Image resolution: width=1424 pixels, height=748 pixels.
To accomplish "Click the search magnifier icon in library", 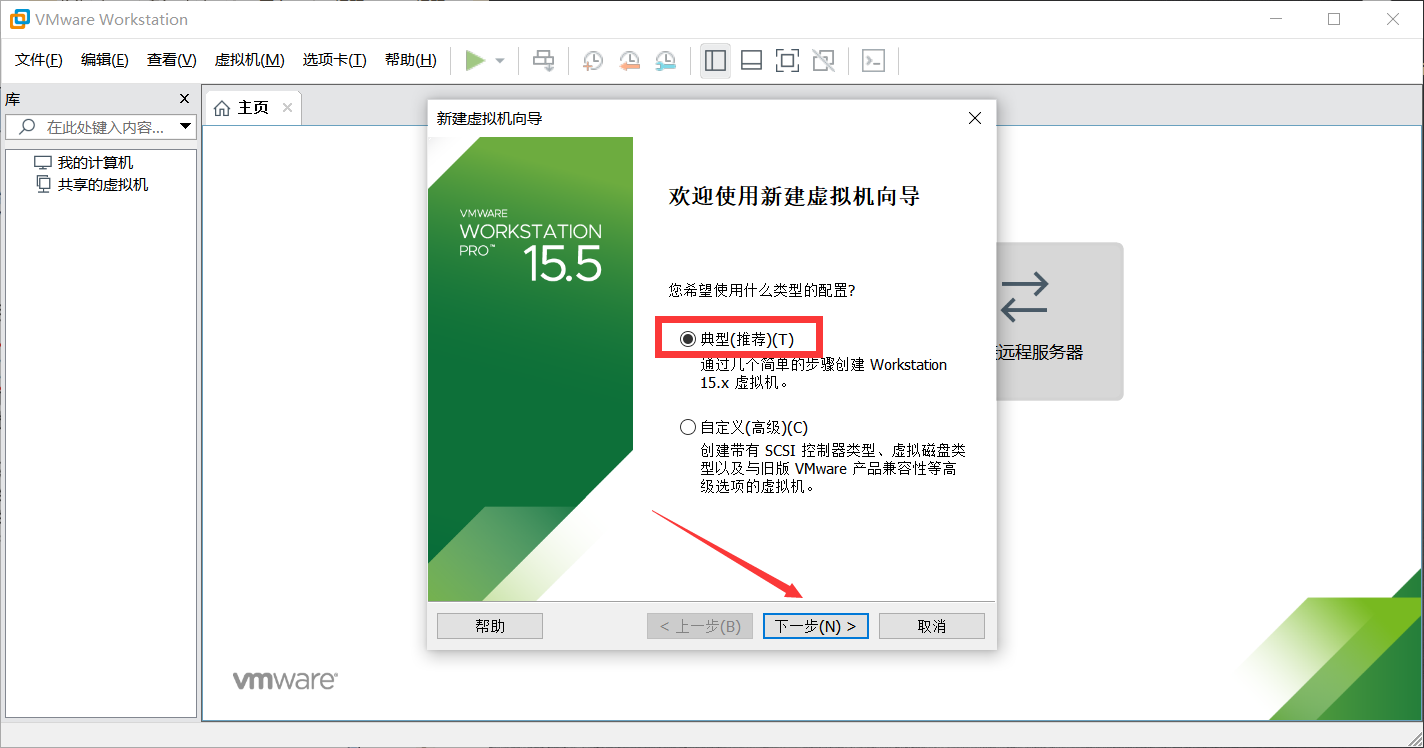I will click(x=27, y=127).
